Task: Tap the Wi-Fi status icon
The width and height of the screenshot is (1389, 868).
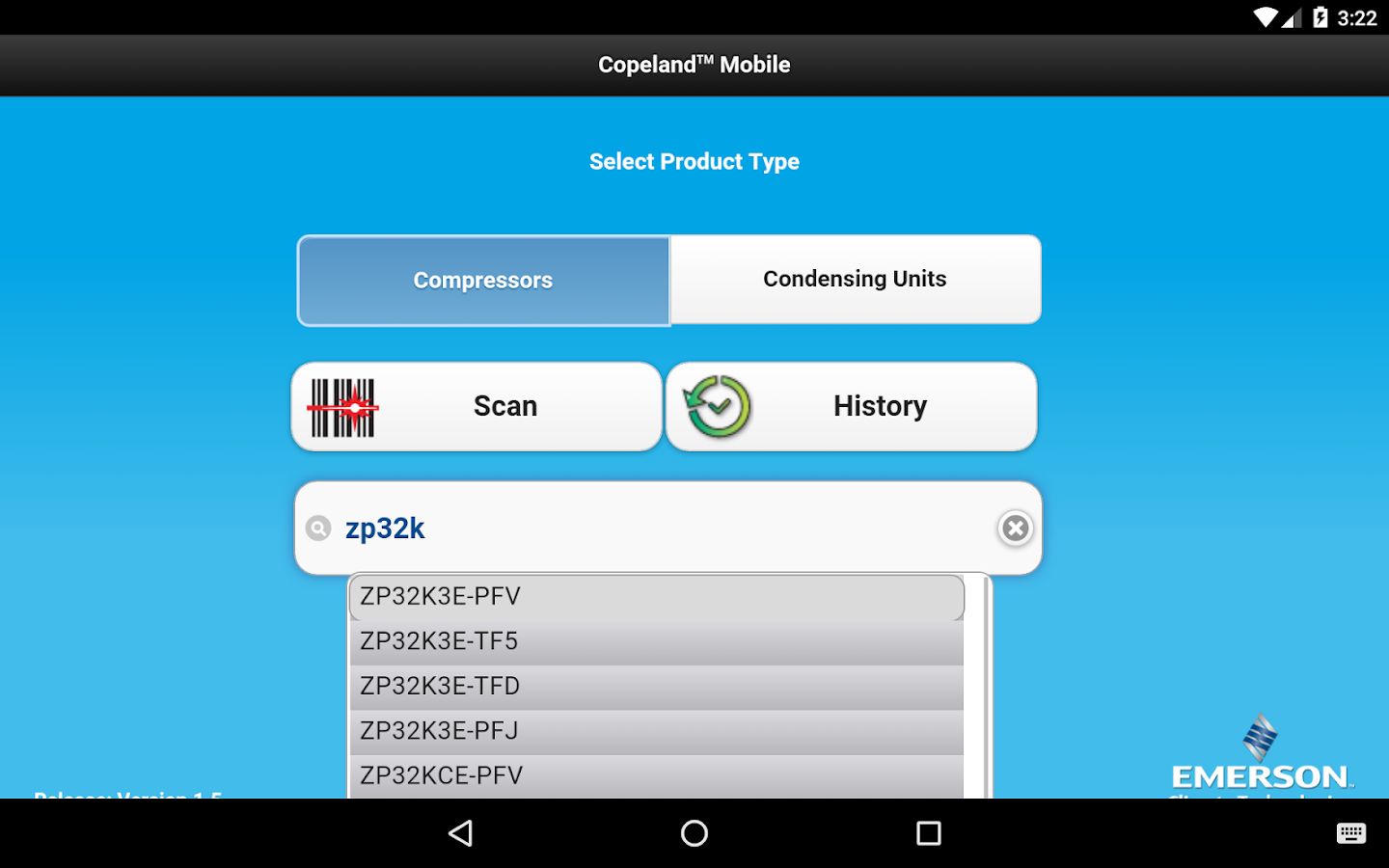Action: (x=1266, y=17)
